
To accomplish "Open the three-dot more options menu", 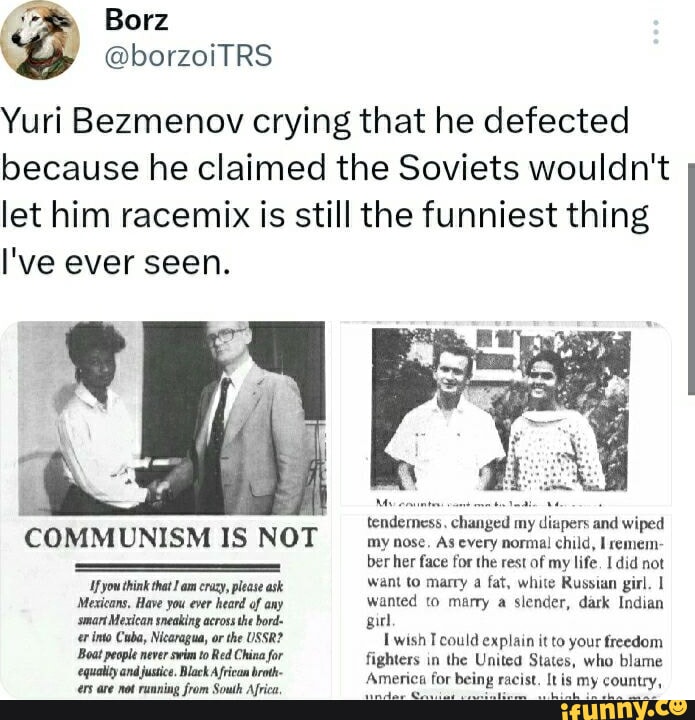I will tap(656, 32).
